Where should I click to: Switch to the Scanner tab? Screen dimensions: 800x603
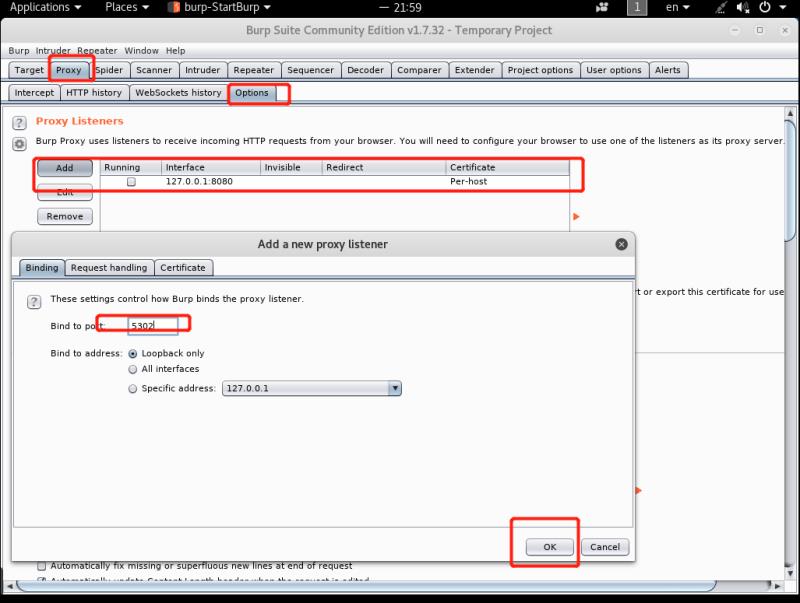coord(154,70)
